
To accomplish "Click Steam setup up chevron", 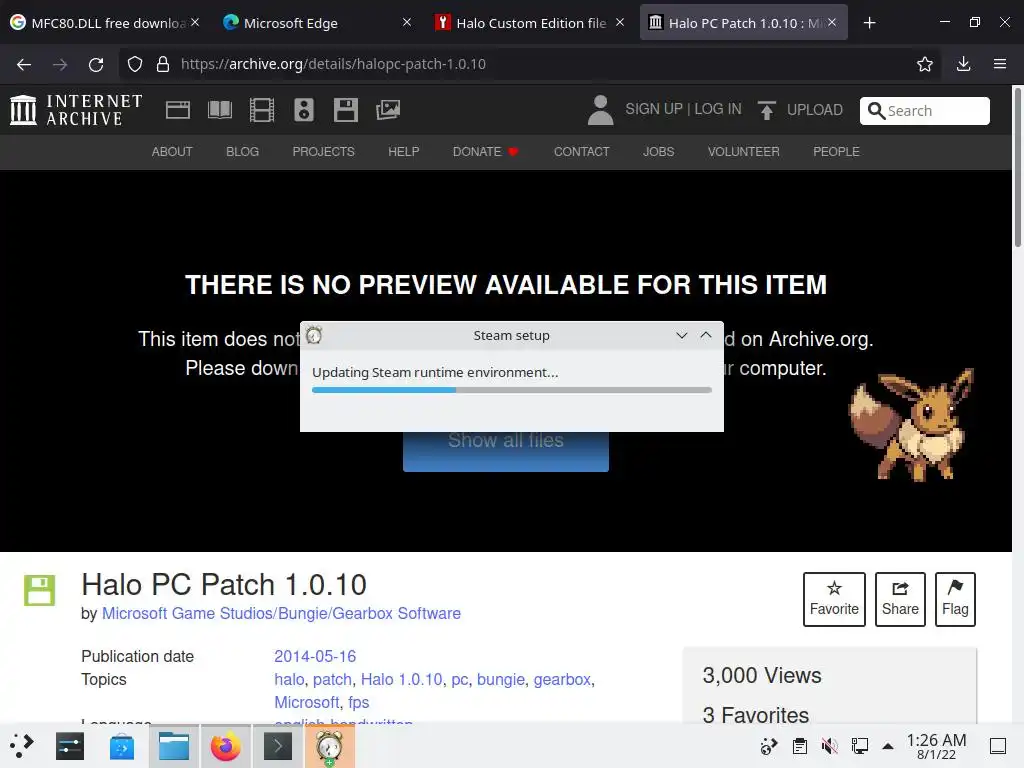I will coord(706,335).
